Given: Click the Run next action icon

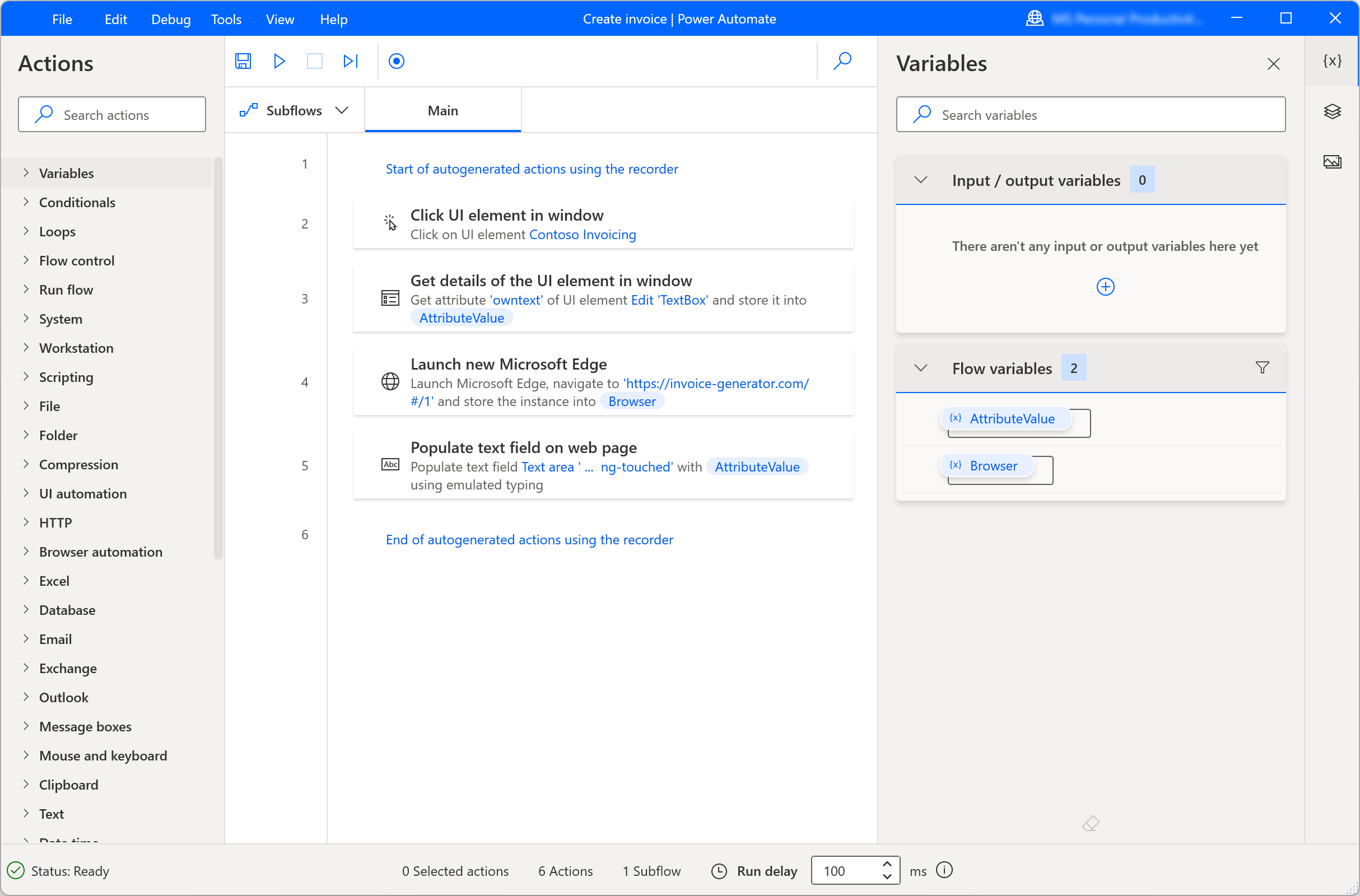Looking at the screenshot, I should click(x=350, y=61).
